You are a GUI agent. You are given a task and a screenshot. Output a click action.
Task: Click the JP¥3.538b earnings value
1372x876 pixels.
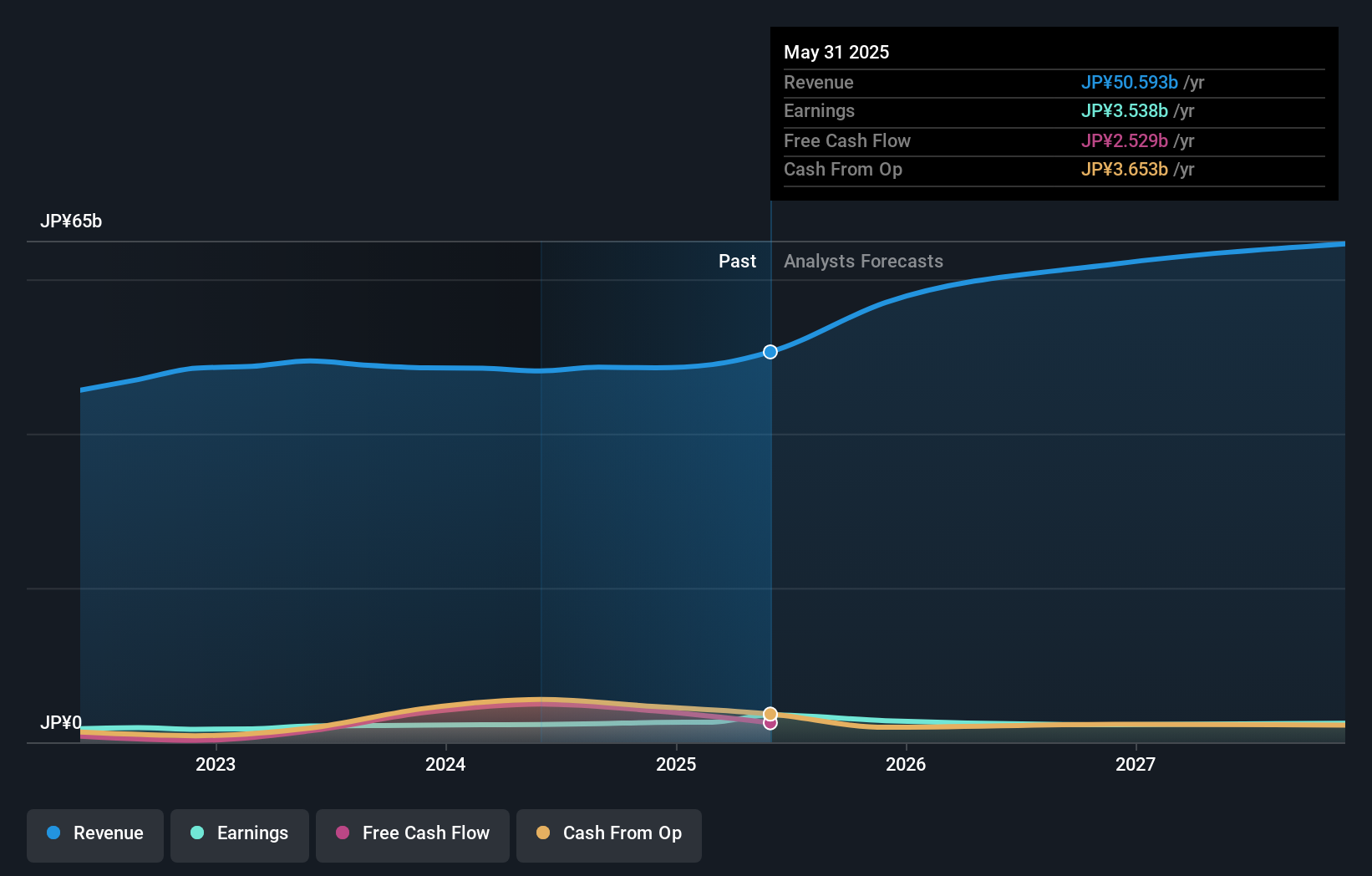coord(1125,111)
